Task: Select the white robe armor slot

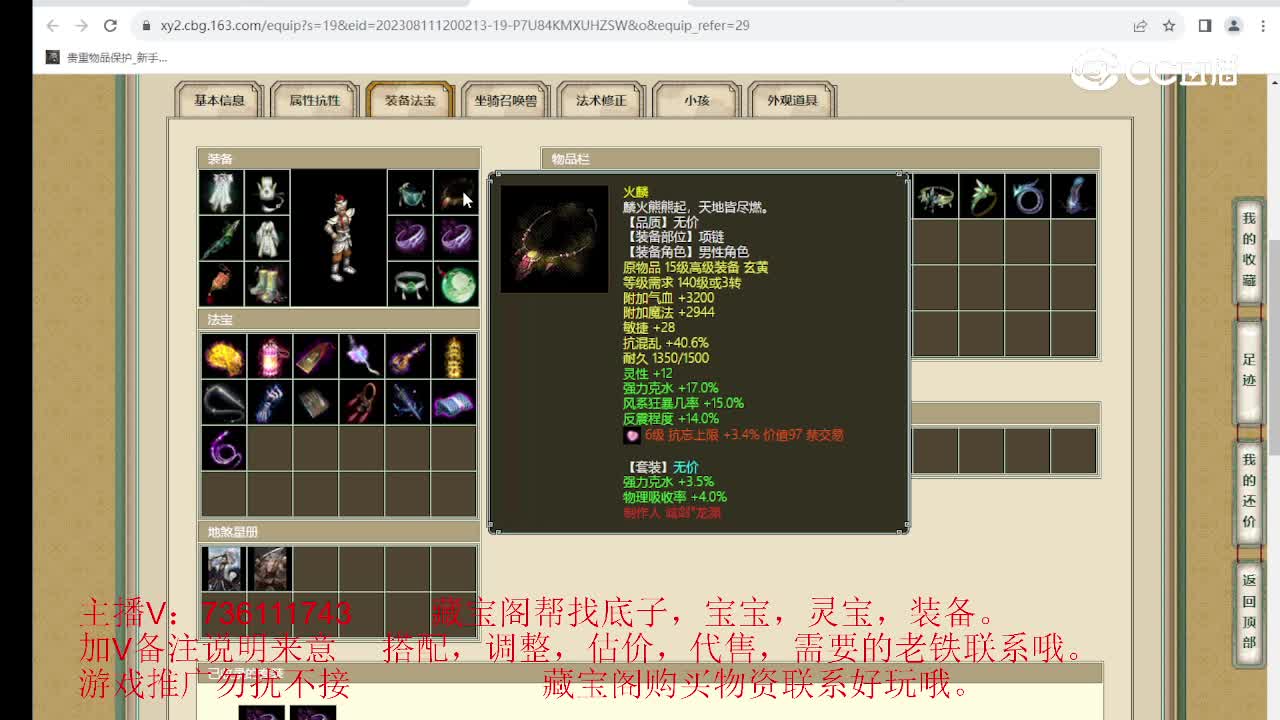Action: 267,238
